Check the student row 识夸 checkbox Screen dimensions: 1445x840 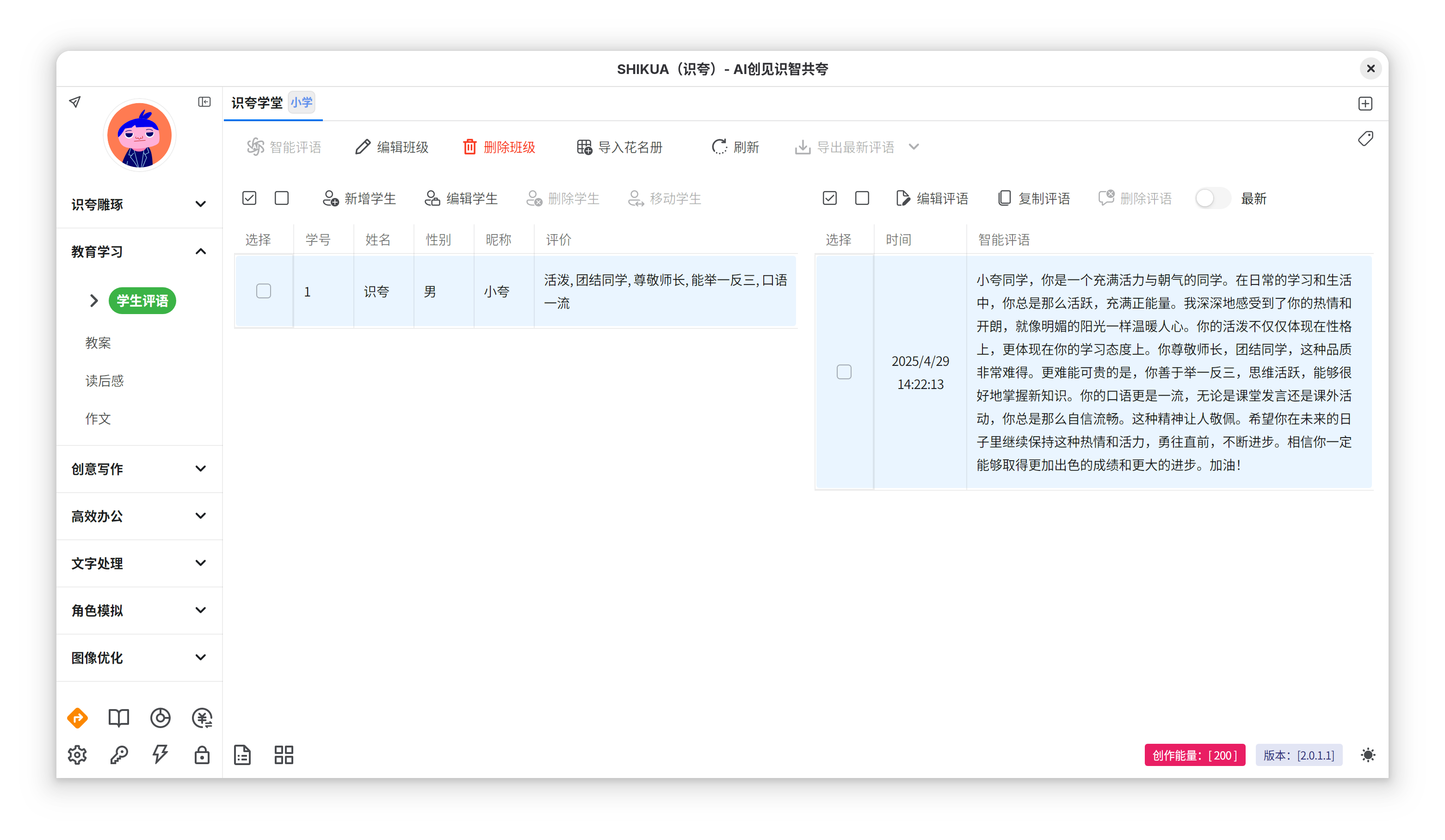264,291
